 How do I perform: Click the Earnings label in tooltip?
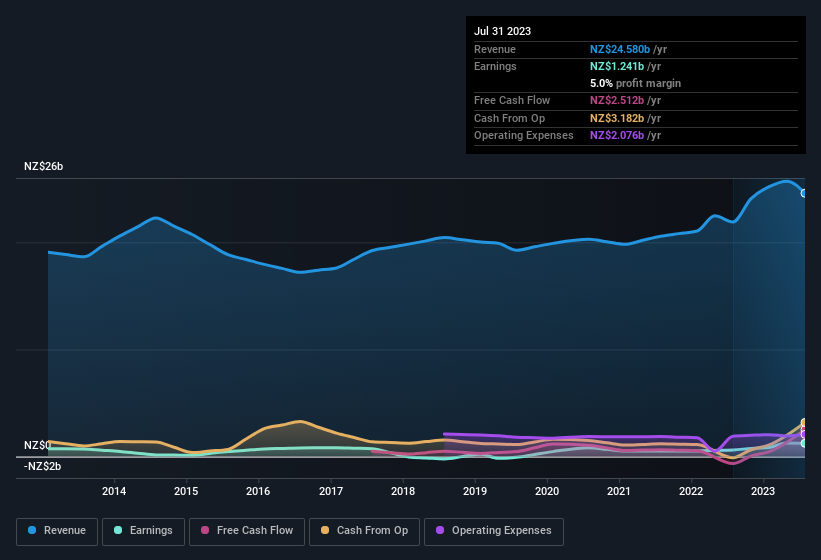pos(495,66)
